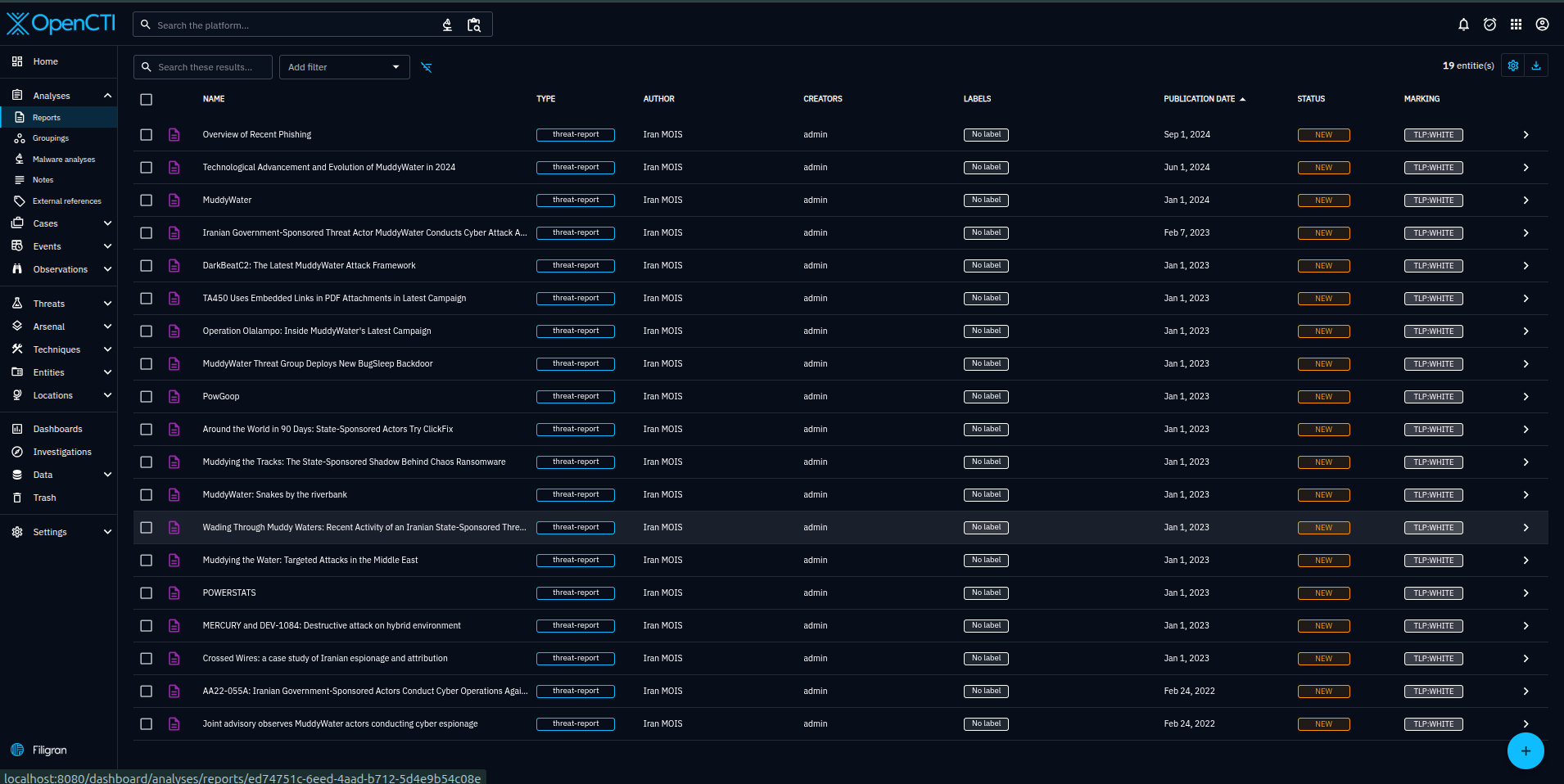Click the NEW status on MuddyWater row
Image resolution: width=1564 pixels, height=784 pixels.
pos(1323,201)
